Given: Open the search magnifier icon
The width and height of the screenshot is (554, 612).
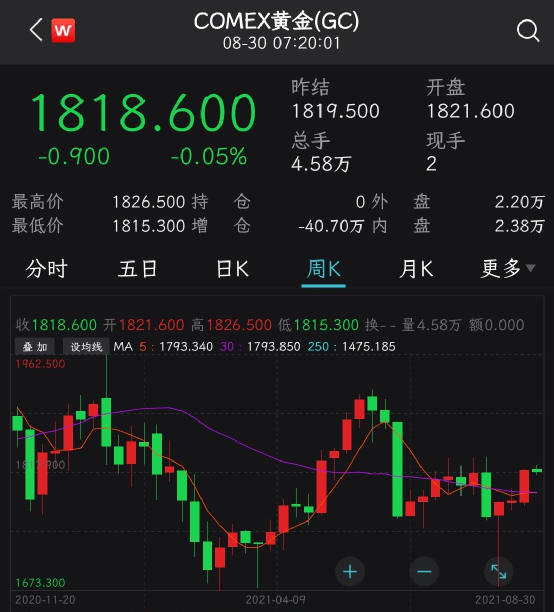Looking at the screenshot, I should (528, 30).
